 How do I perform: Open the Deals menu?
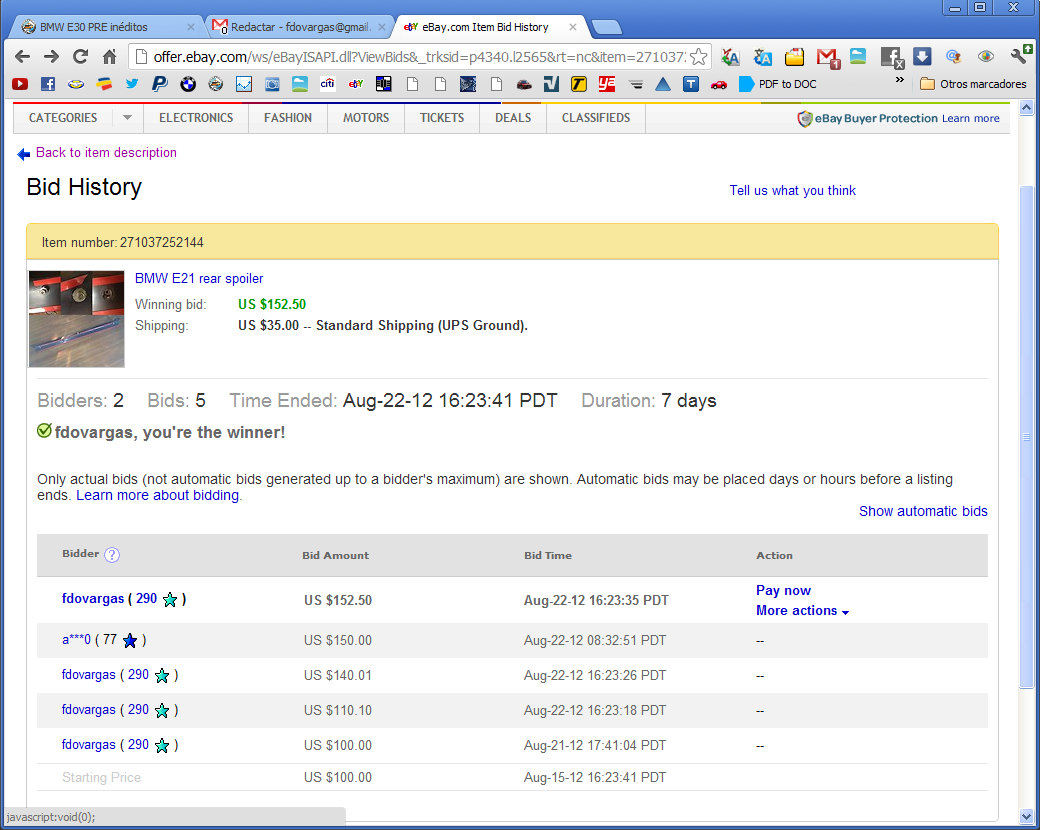(x=513, y=118)
